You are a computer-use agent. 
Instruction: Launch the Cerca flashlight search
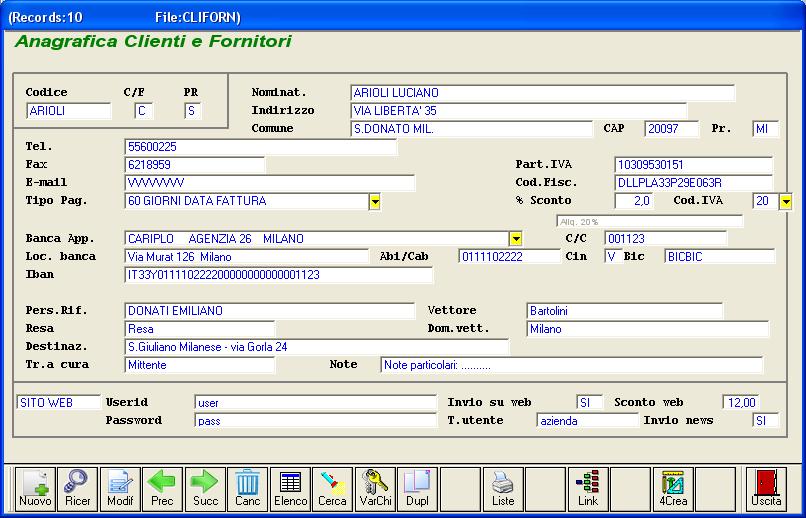pos(333,489)
